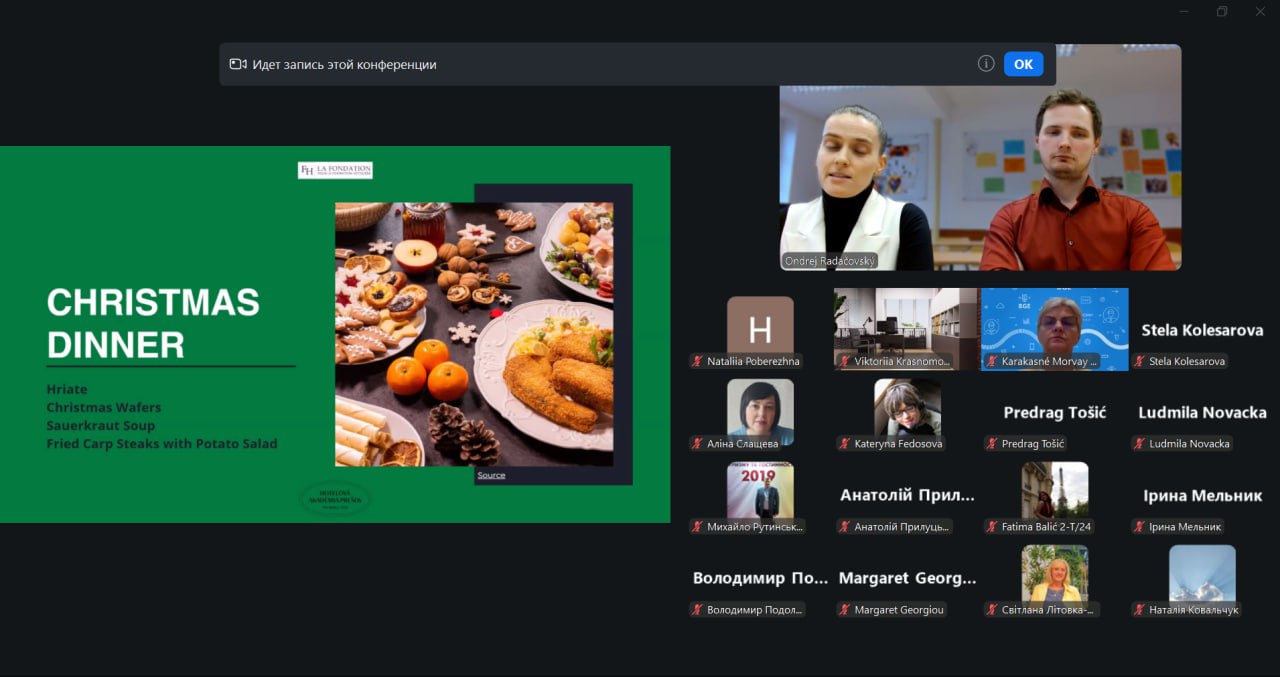This screenshot has width=1280, height=677.
Task: Click 'Fried Carp Steaks with Potato Salad' line
Action: point(162,443)
